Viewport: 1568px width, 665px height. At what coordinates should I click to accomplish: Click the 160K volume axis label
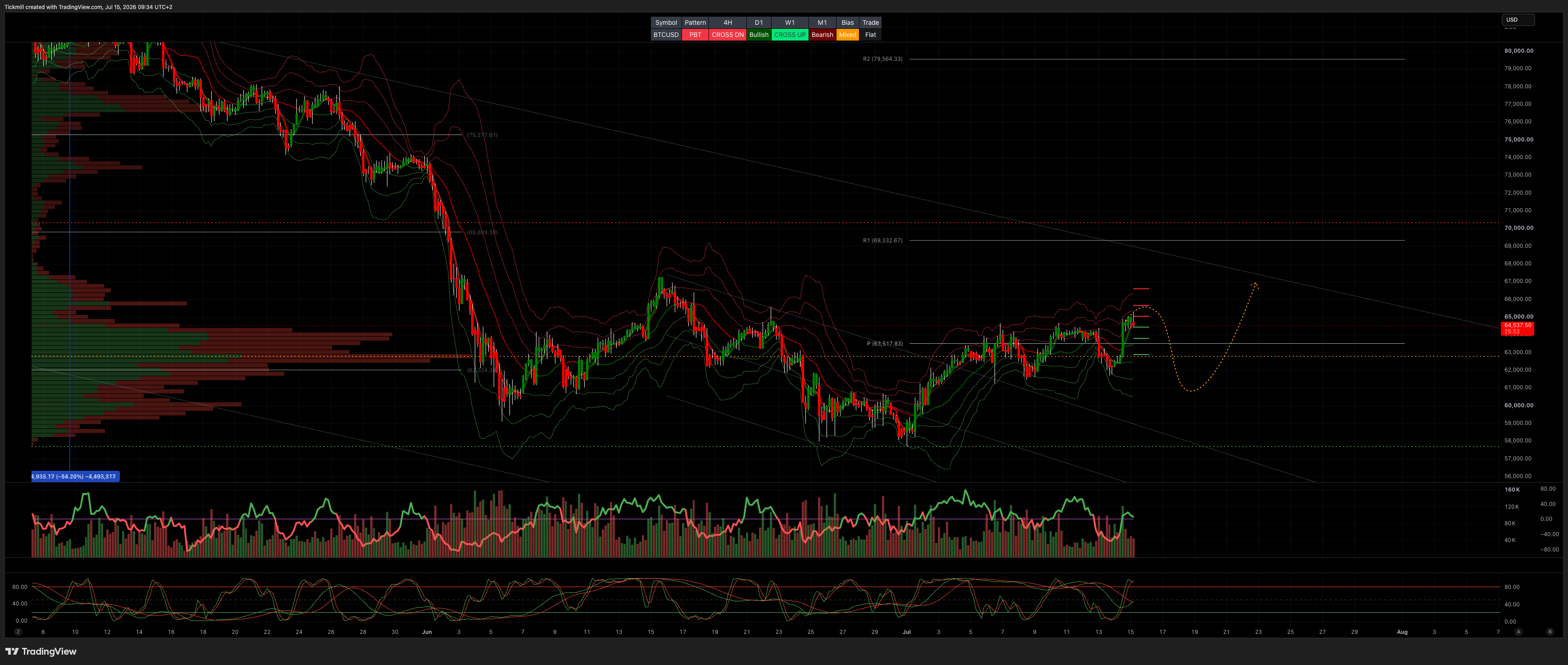[1512, 490]
